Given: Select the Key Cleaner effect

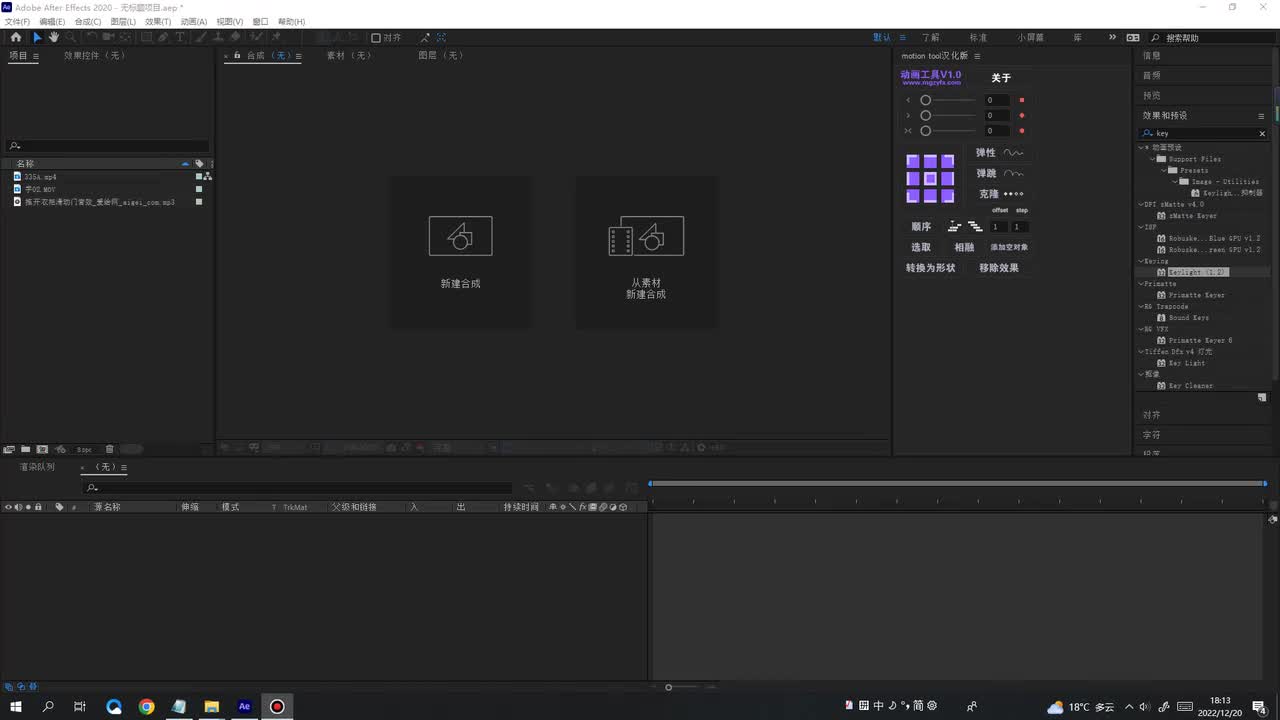Looking at the screenshot, I should [1191, 386].
